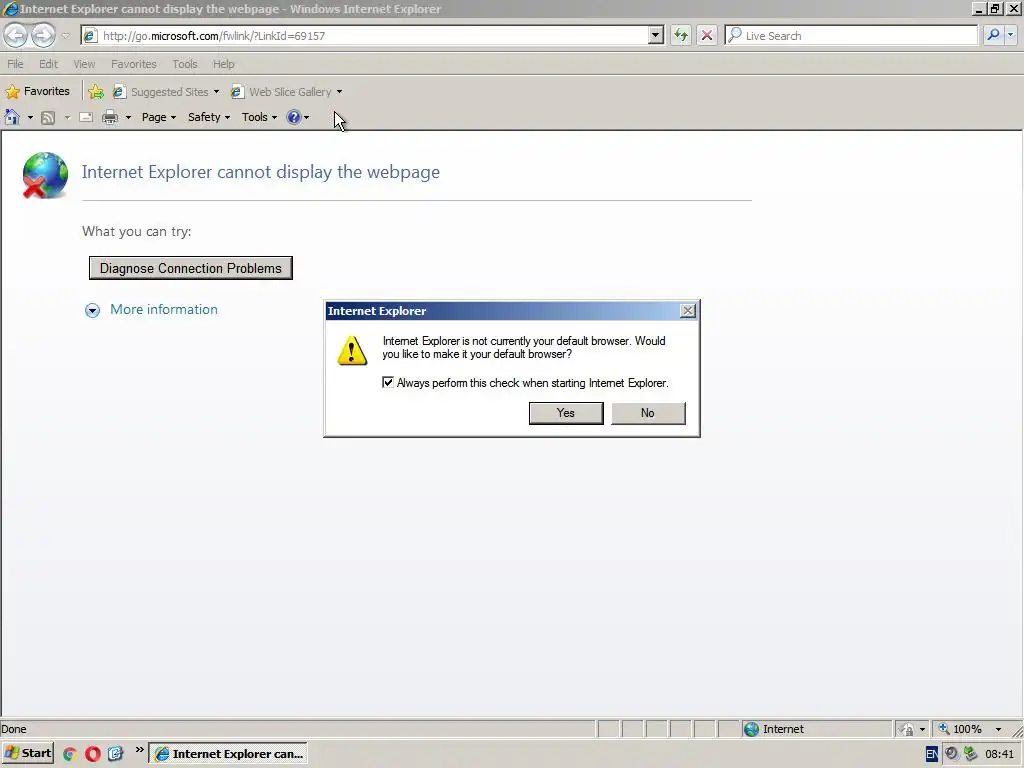Uncheck Always perform this check checkbox
1024x768 pixels.
pyautogui.click(x=388, y=383)
